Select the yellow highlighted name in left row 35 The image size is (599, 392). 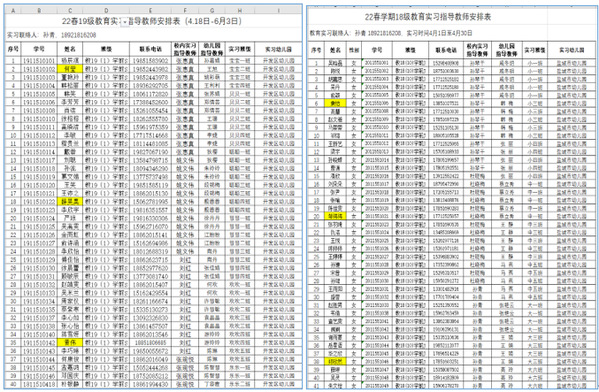[70, 342]
